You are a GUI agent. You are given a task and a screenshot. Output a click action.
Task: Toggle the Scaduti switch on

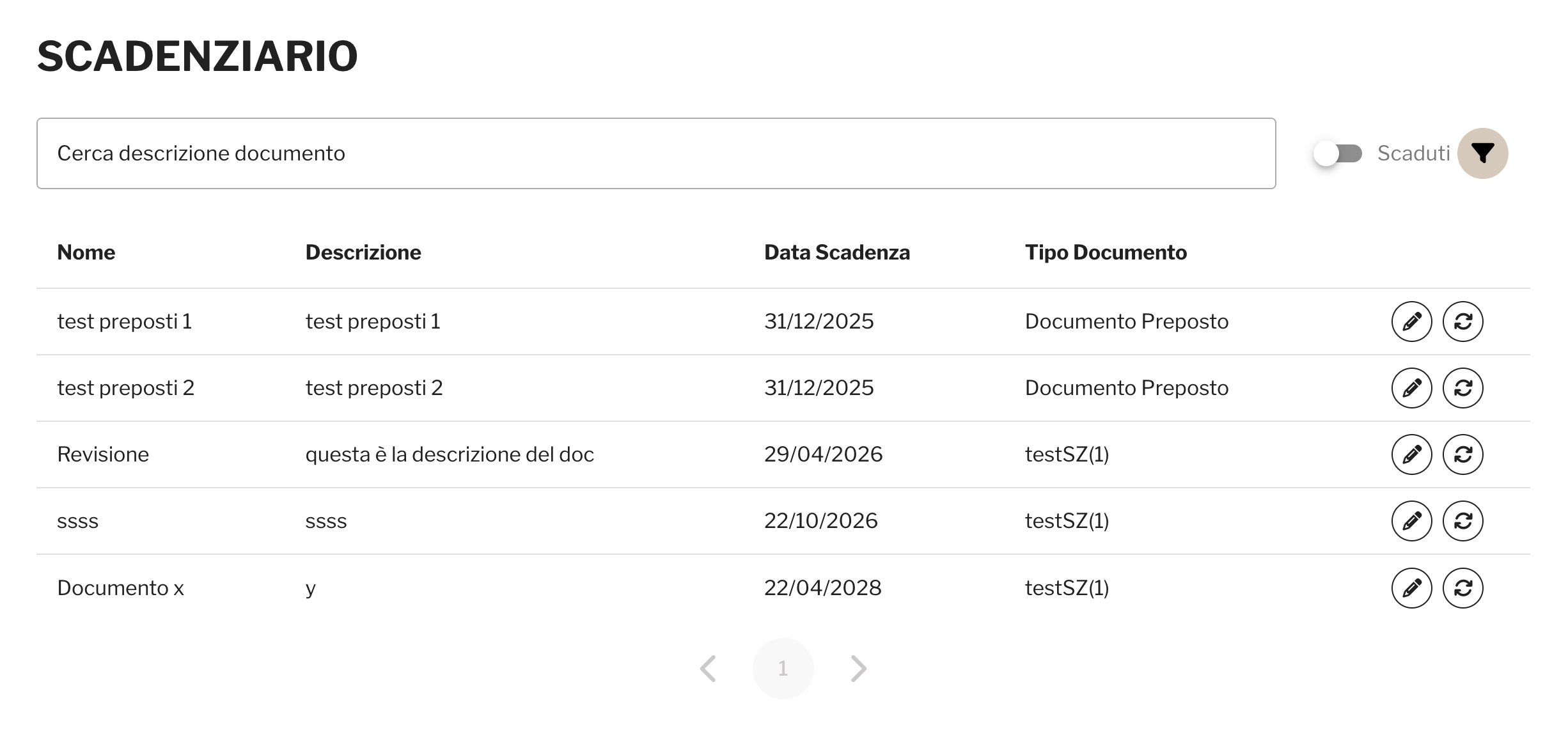pos(1337,153)
